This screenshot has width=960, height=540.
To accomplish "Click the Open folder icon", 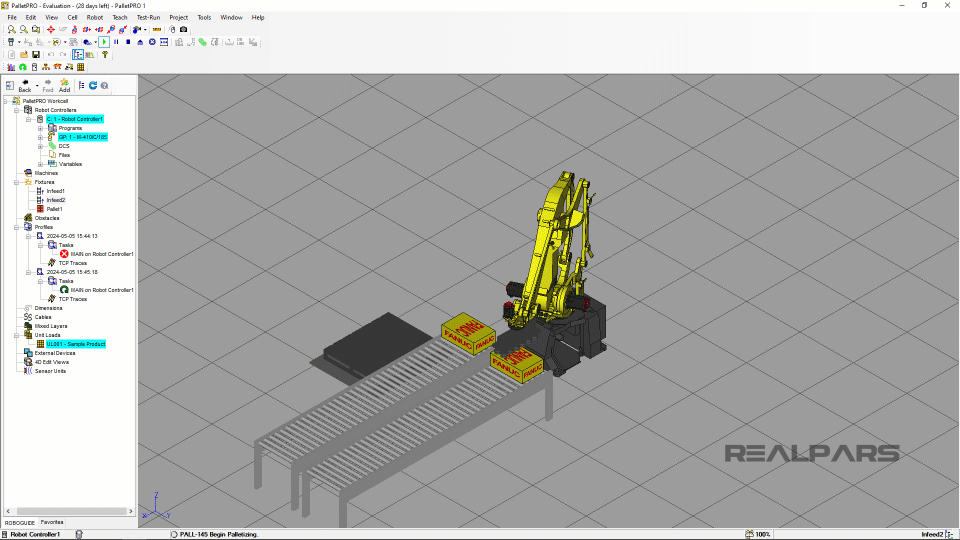I will [24, 55].
